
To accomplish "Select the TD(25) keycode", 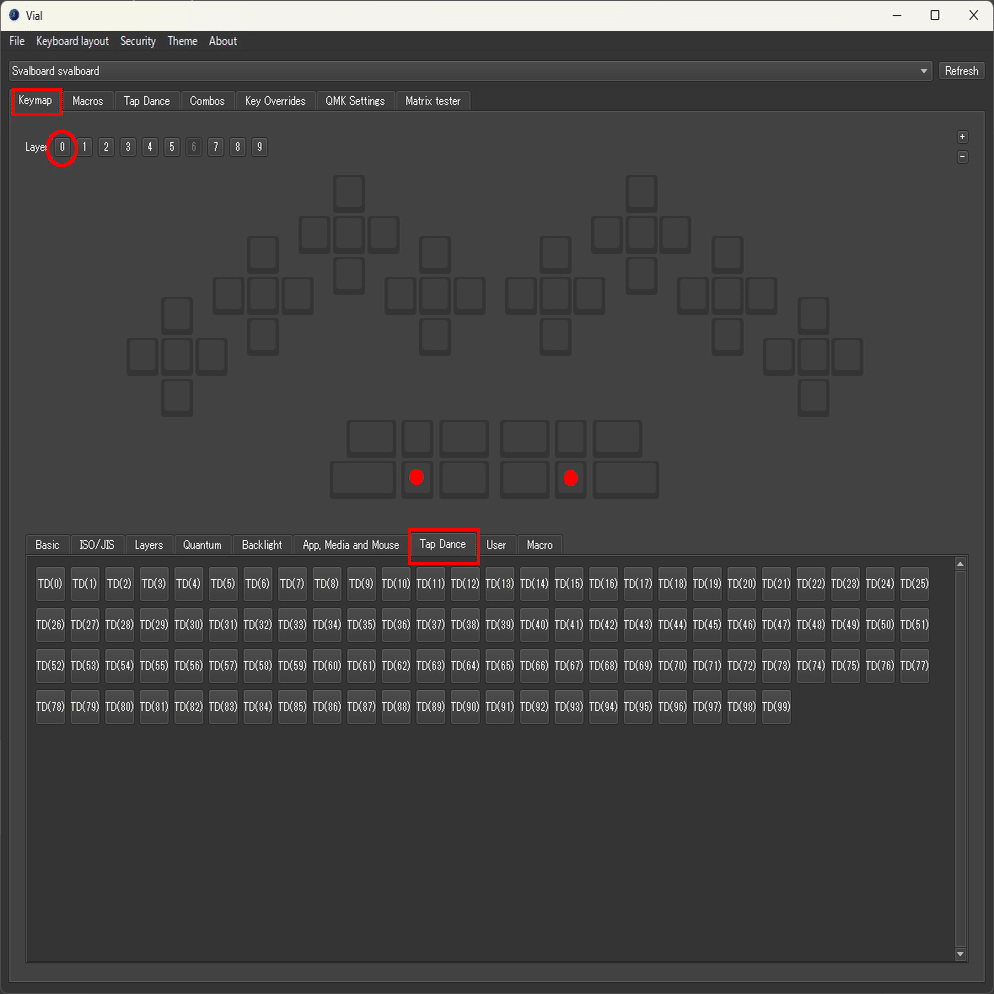I will point(914,584).
